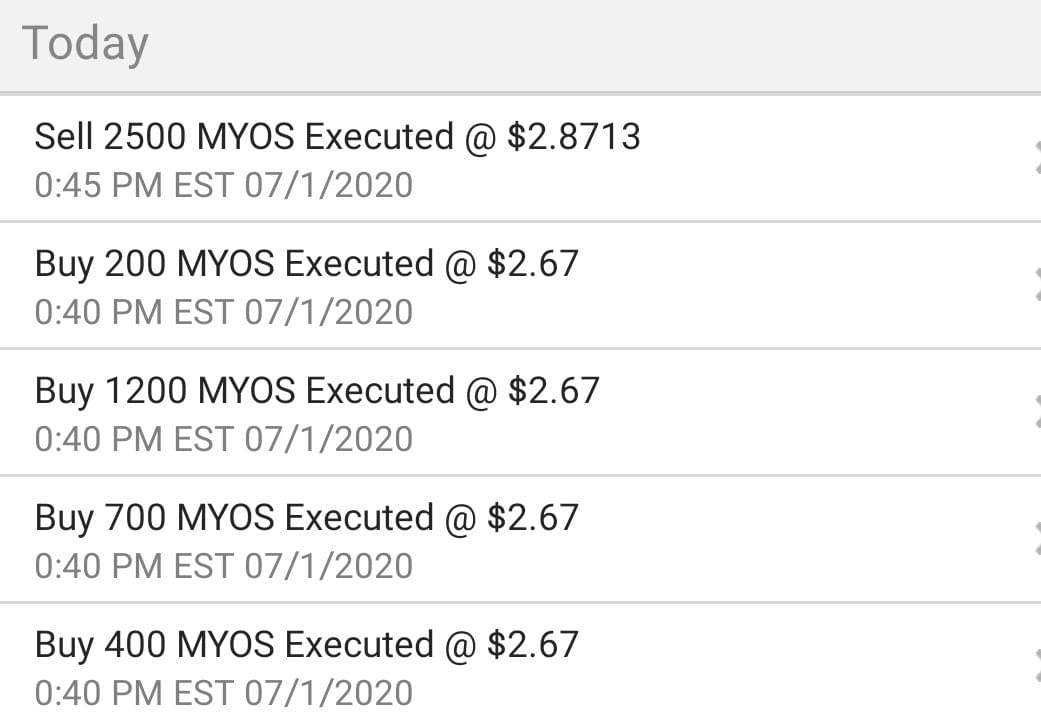
Task: Tap timestamp under Buy 1200 MYOS
Action: pyautogui.click(x=223, y=439)
